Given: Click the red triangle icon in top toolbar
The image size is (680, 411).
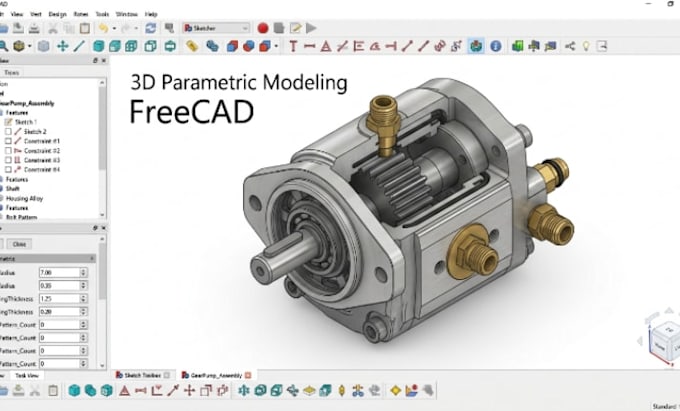Looking at the screenshot, I should pyautogui.click(x=326, y=46).
